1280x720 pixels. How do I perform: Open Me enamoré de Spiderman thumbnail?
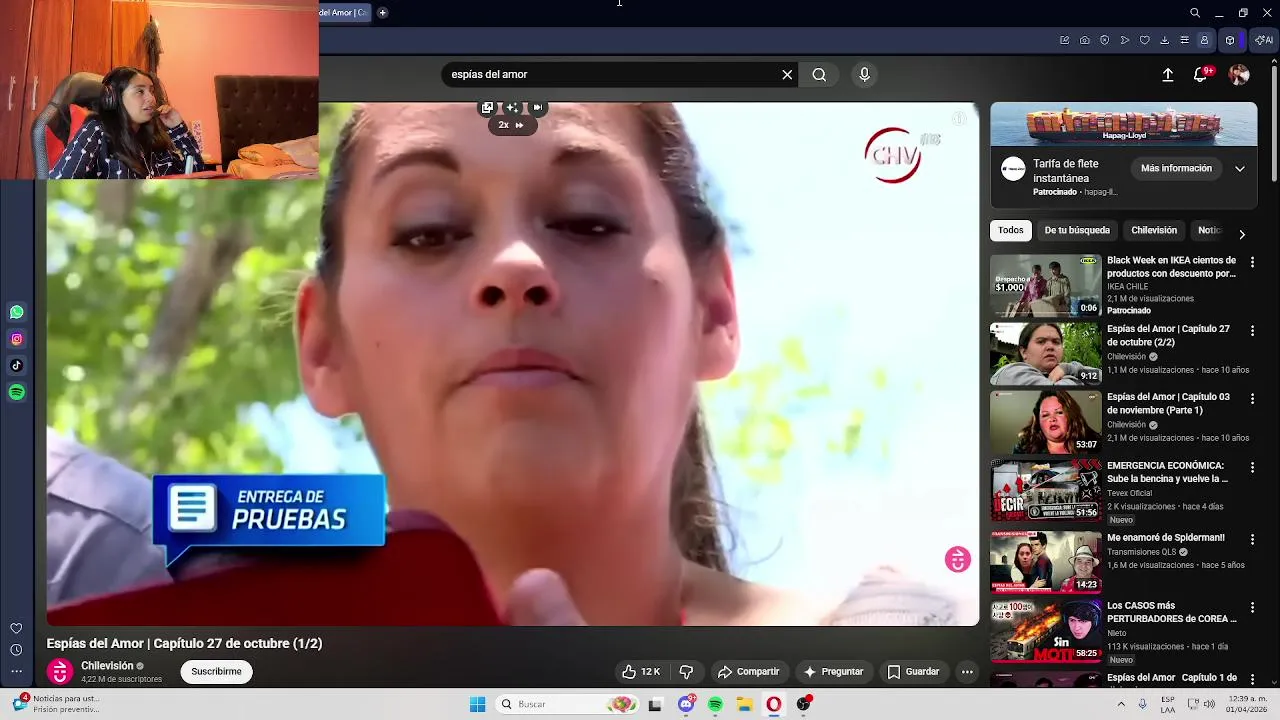tap(1045, 562)
